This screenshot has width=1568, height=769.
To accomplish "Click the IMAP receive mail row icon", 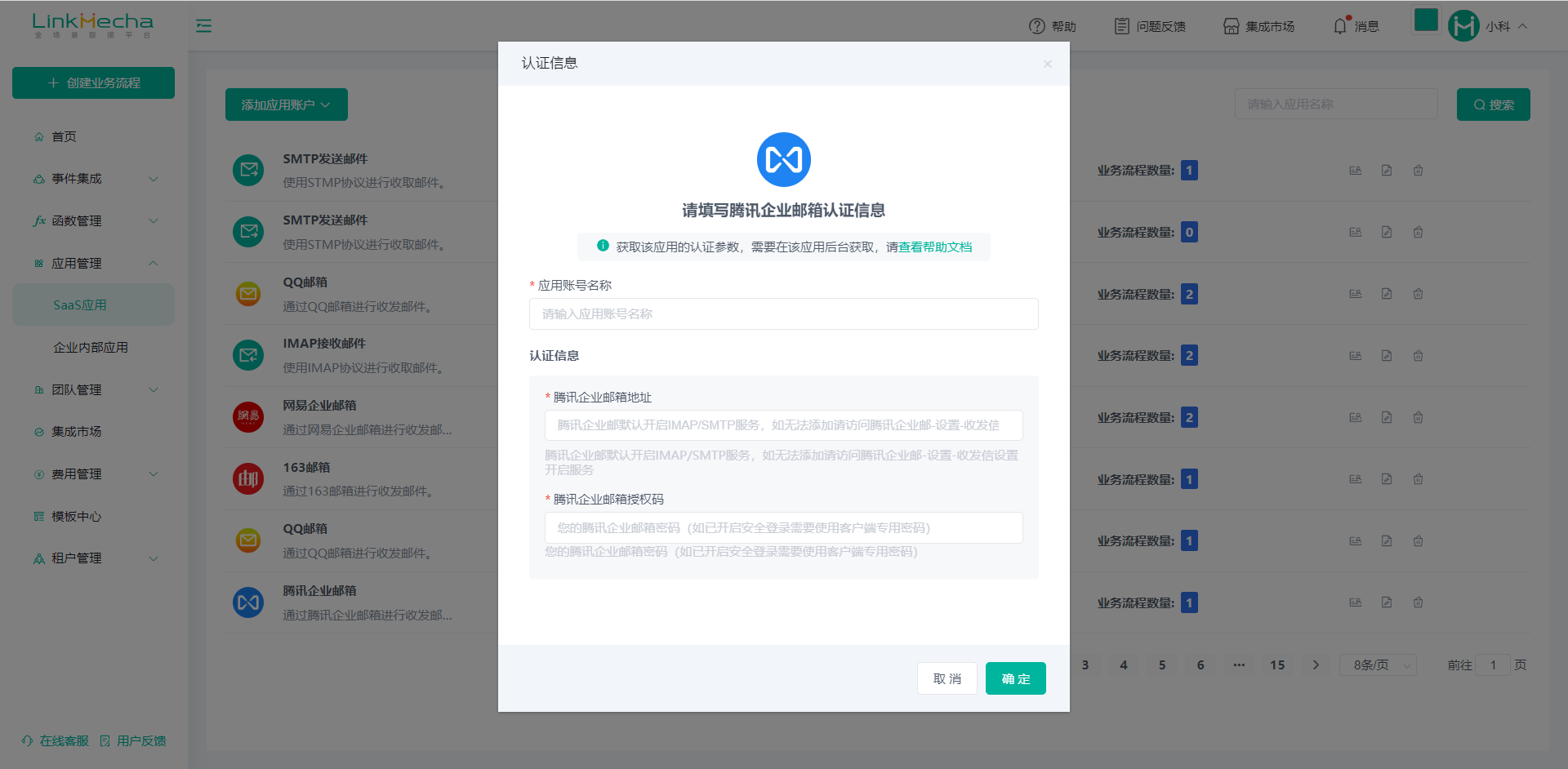I will click(248, 355).
